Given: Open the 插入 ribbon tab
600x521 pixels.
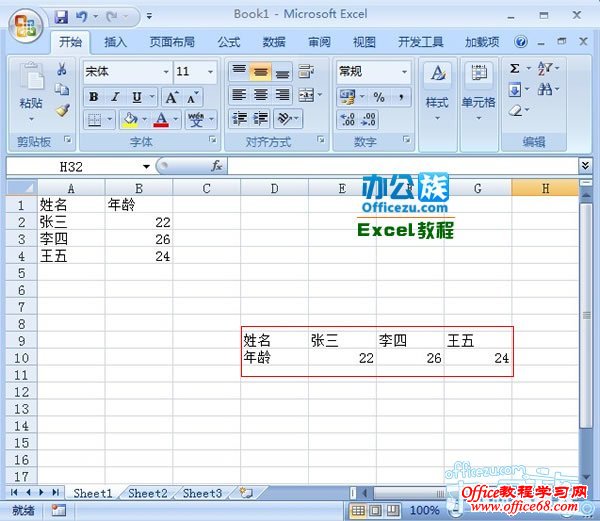Looking at the screenshot, I should click(x=115, y=42).
